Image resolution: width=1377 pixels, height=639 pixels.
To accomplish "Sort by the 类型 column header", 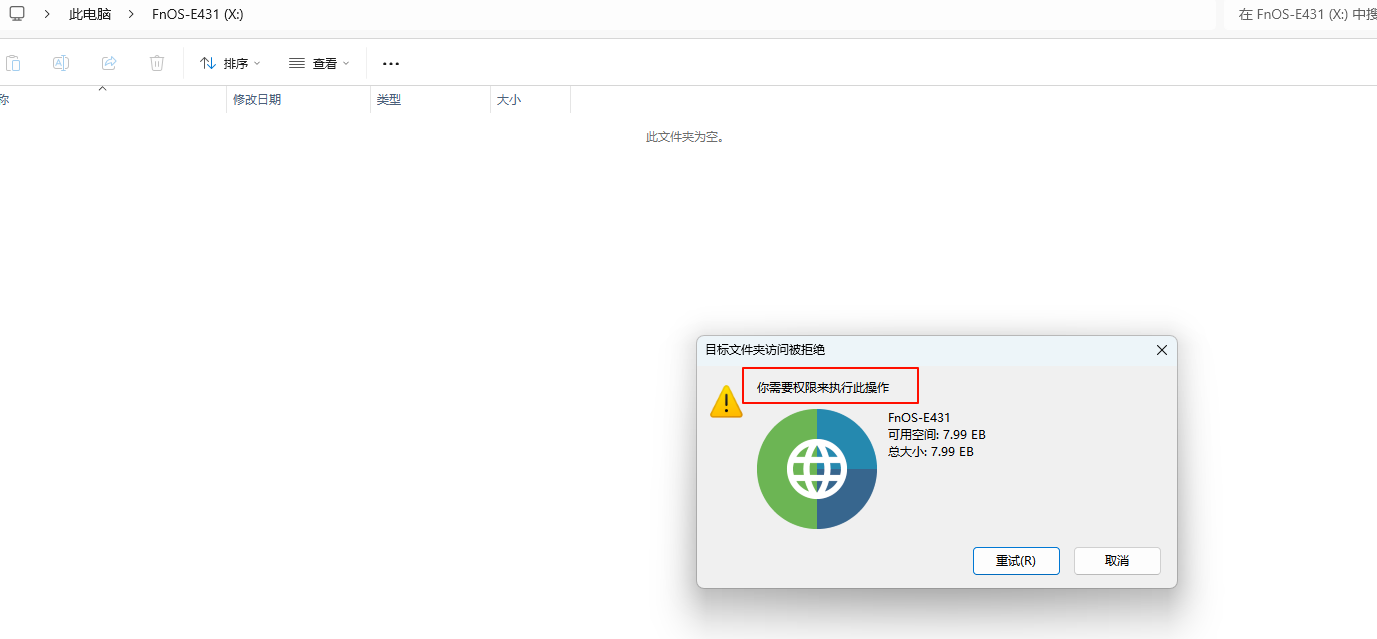I will (430, 100).
